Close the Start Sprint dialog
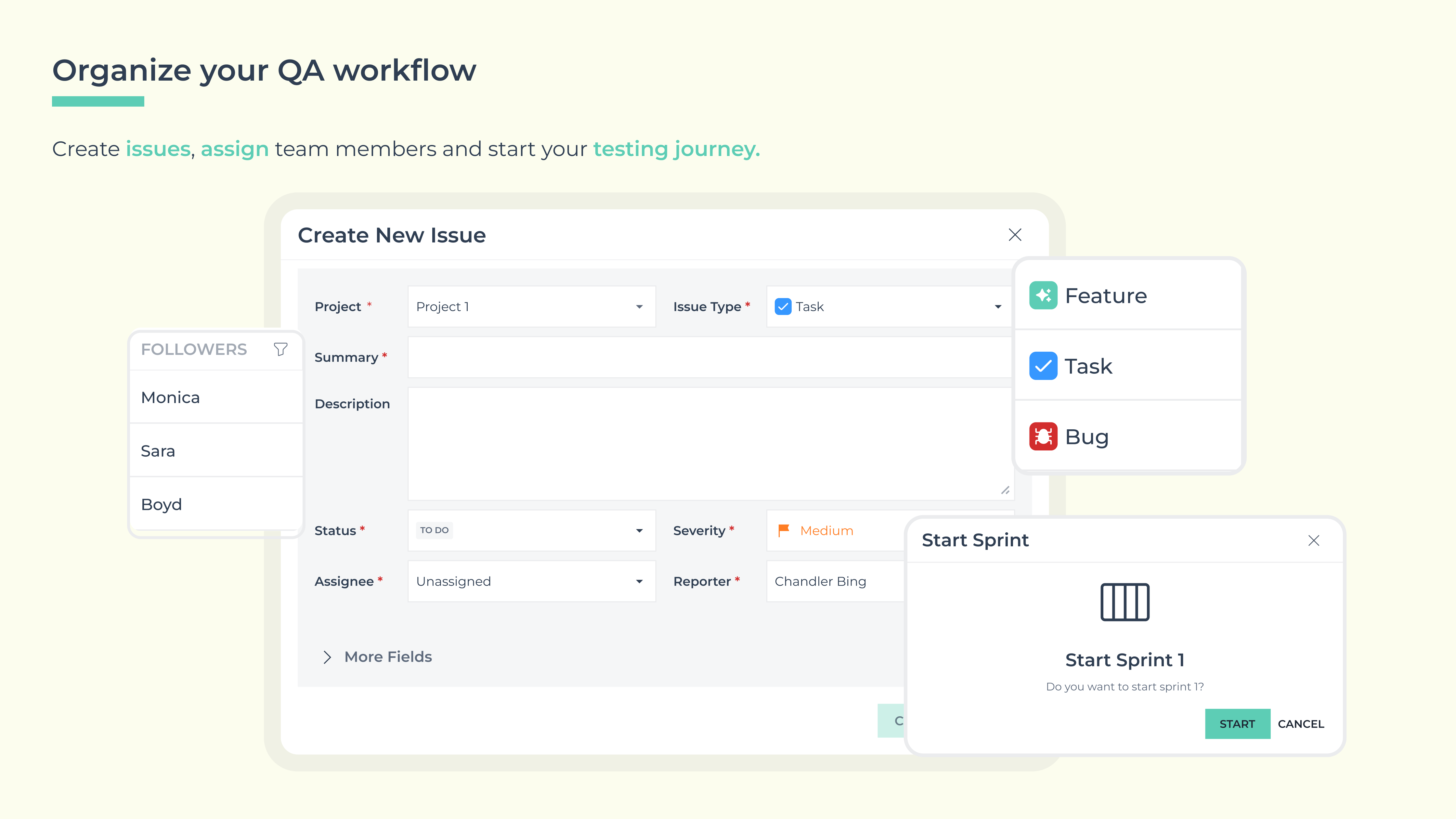The width and height of the screenshot is (1456, 819). (1314, 541)
